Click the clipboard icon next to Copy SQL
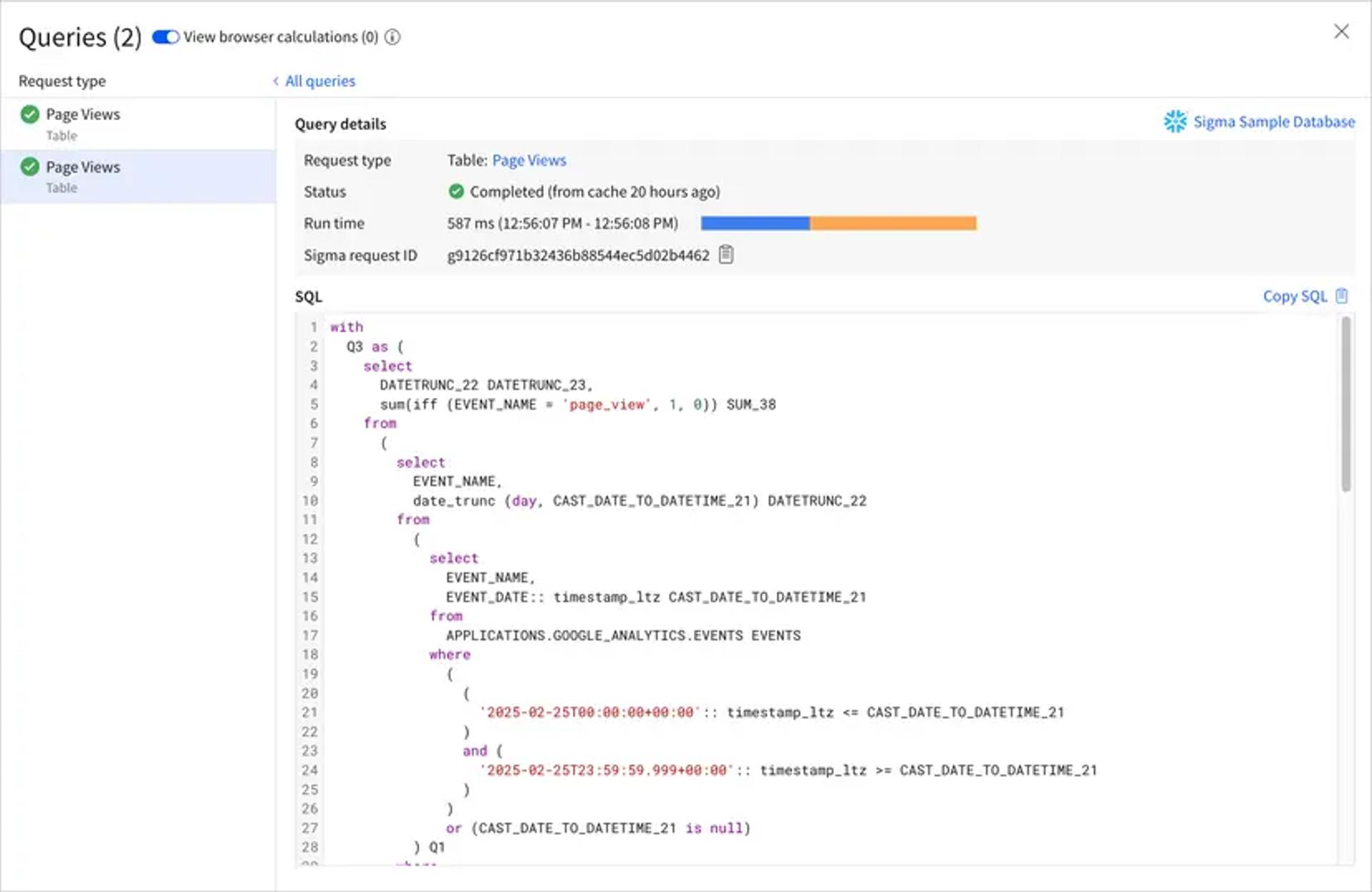Viewport: 1372px width, 892px height. click(x=1342, y=296)
